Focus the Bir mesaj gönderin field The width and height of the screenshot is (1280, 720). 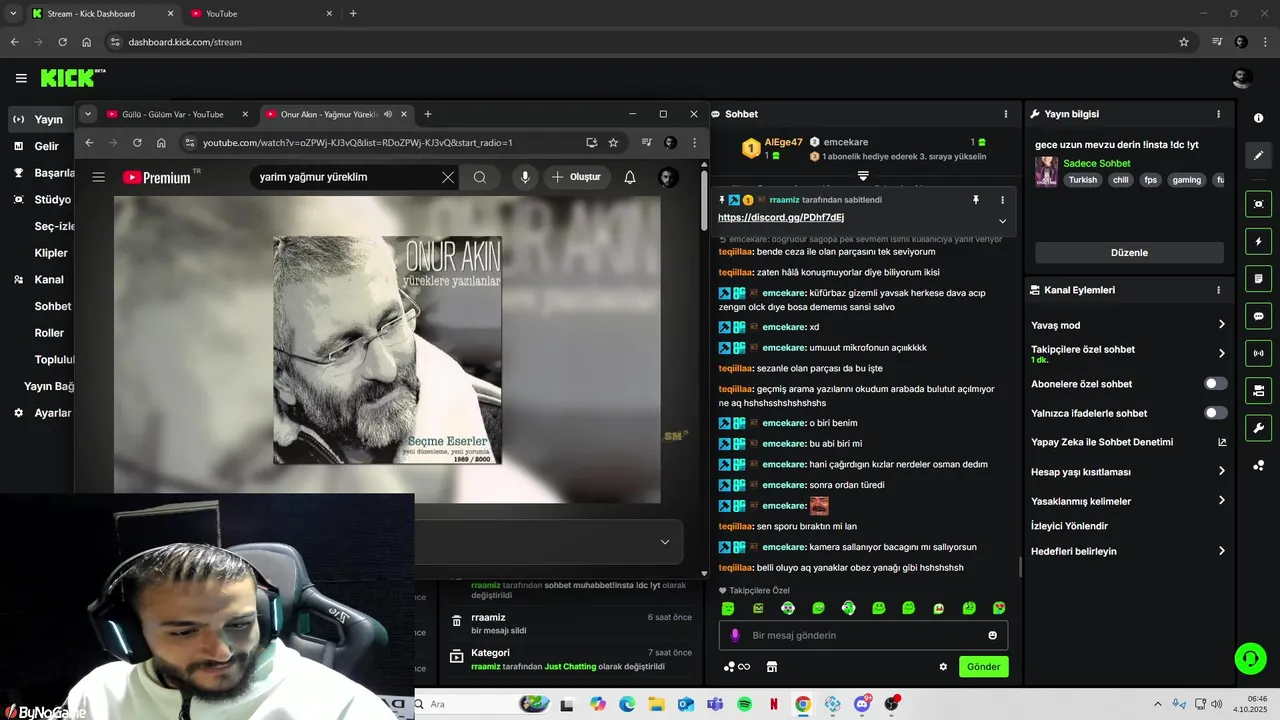[x=863, y=635]
